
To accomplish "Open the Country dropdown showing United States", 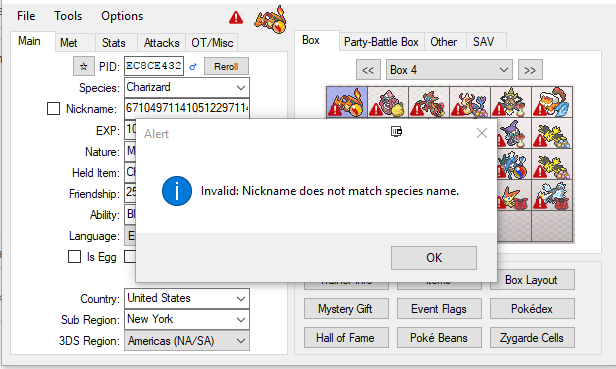I will (187, 298).
